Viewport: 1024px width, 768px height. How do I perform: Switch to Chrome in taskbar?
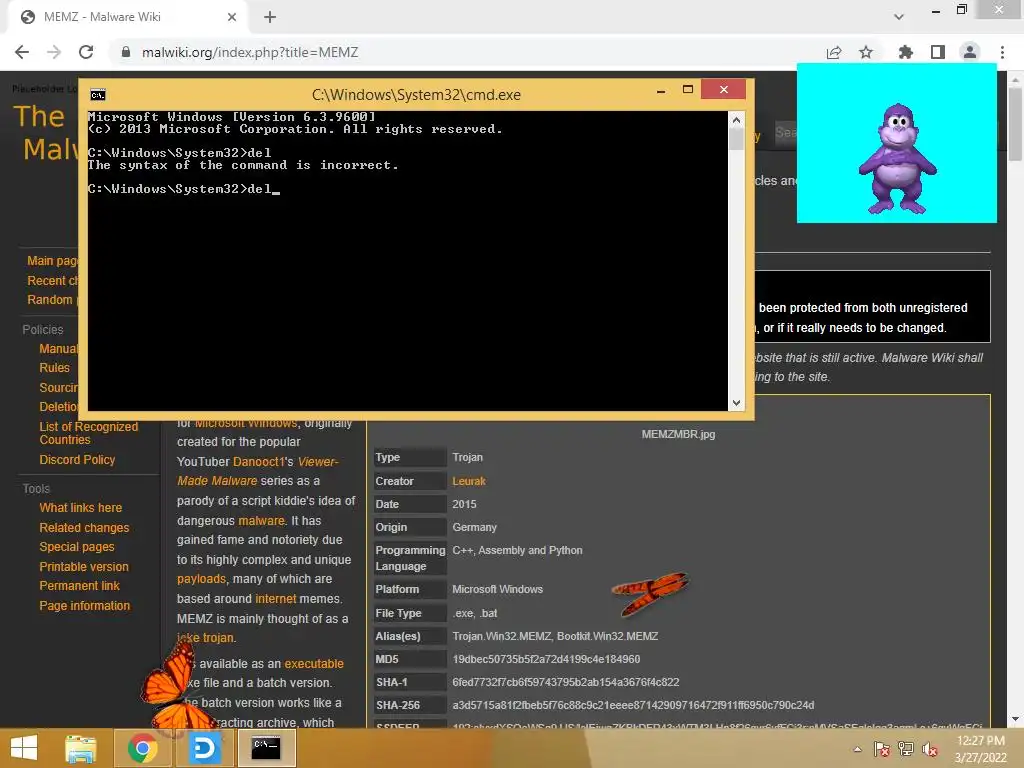tap(142, 748)
